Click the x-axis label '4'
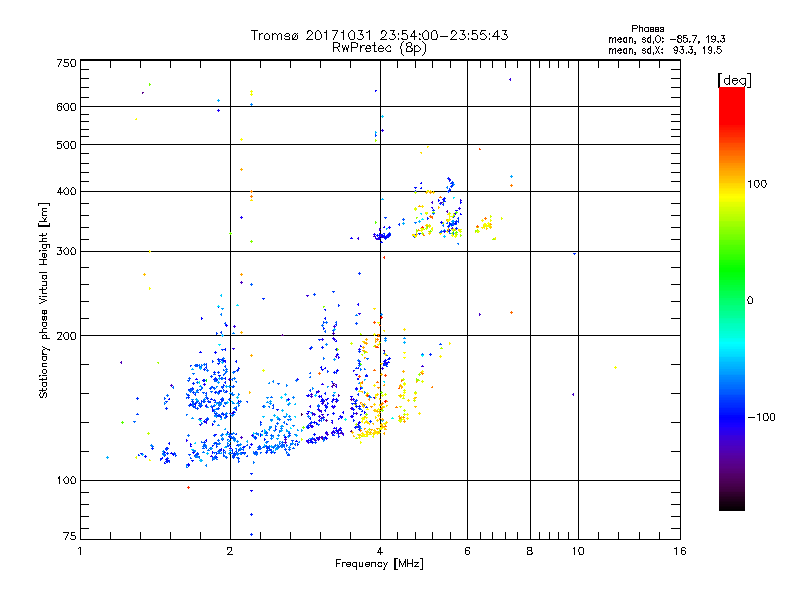The width and height of the screenshot is (800, 600). (x=380, y=551)
